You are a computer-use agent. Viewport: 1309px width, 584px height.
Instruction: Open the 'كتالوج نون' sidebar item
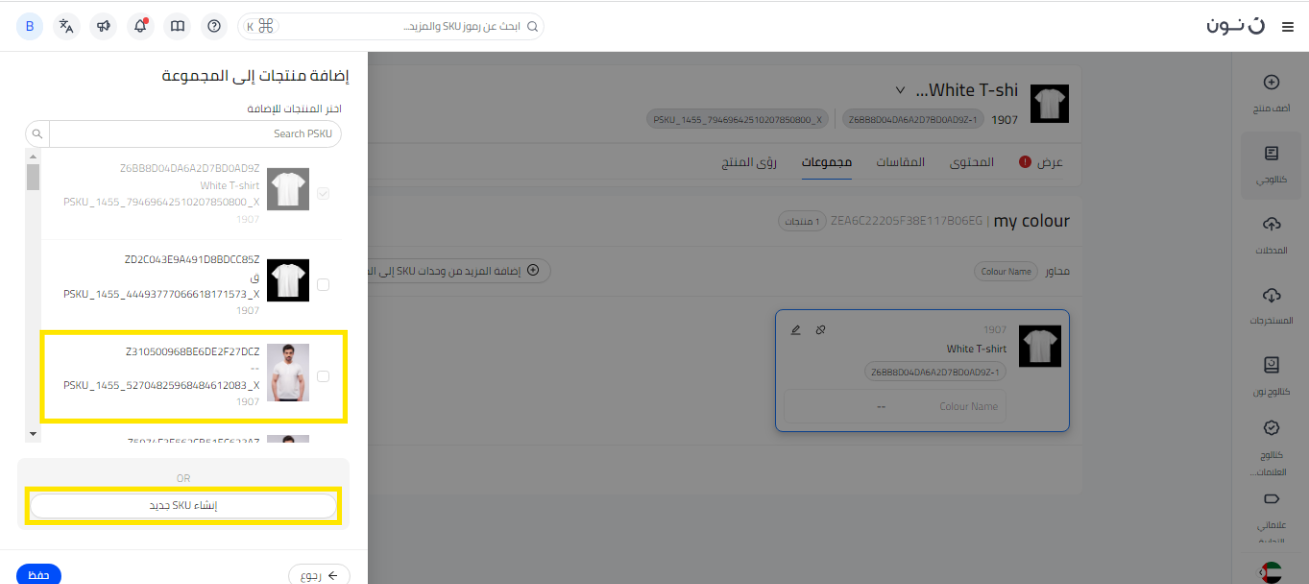click(1271, 377)
